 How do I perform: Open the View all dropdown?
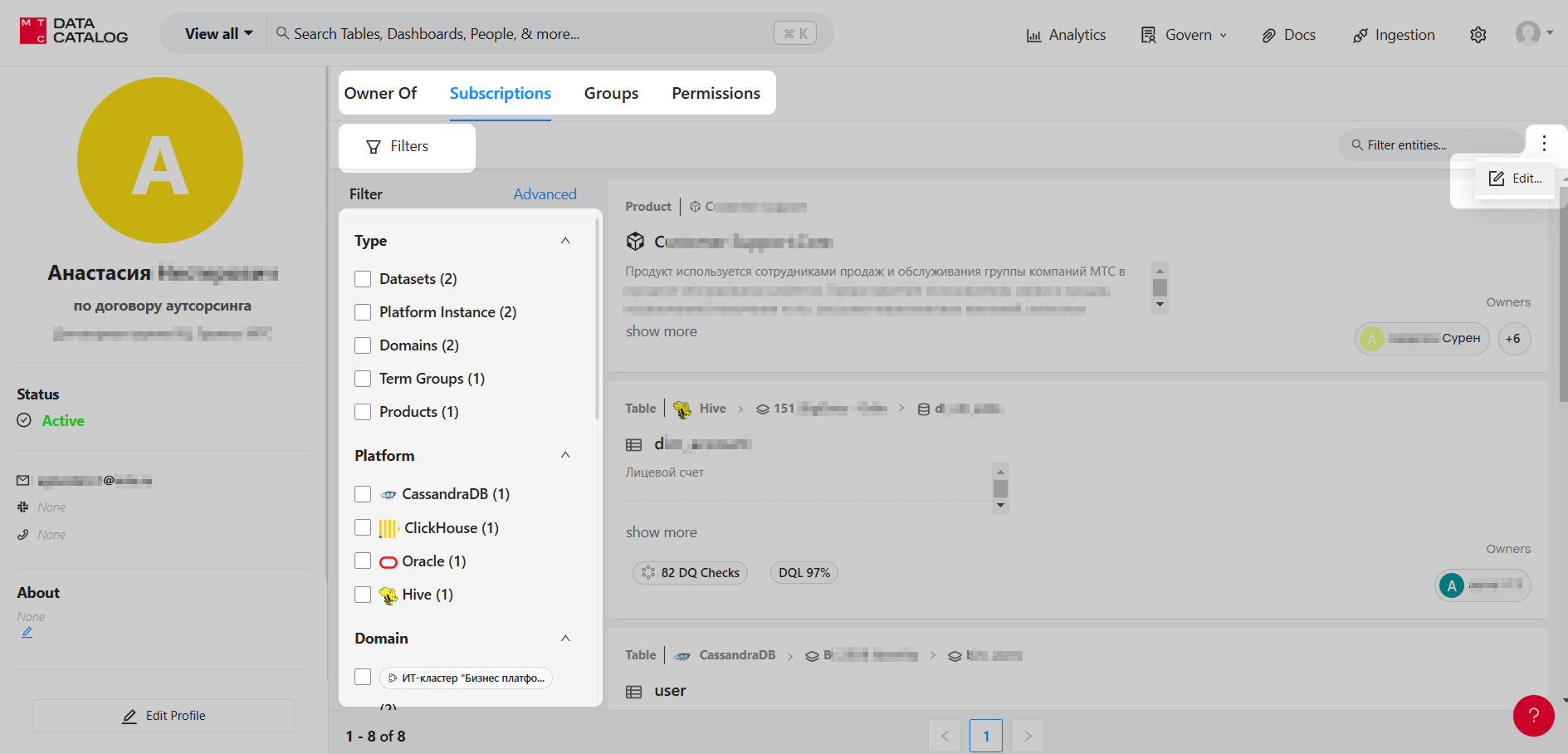pyautogui.click(x=218, y=34)
